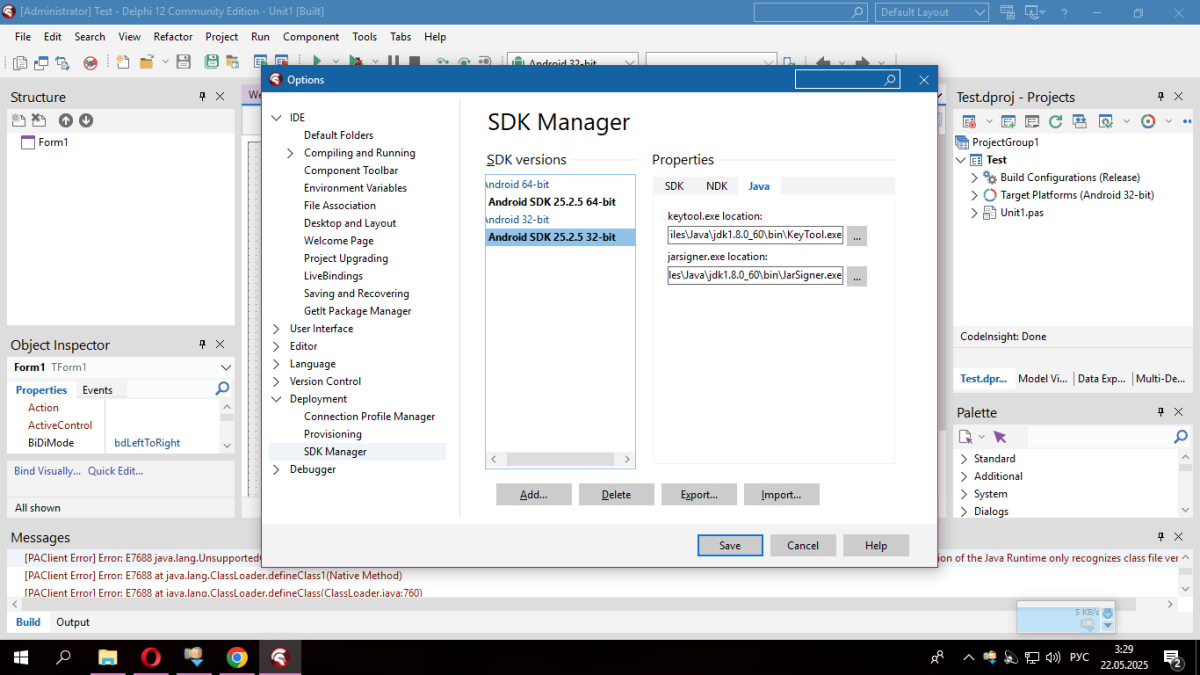The height and width of the screenshot is (675, 1200).
Task: Open File Explorer from taskbar
Action: [107, 657]
